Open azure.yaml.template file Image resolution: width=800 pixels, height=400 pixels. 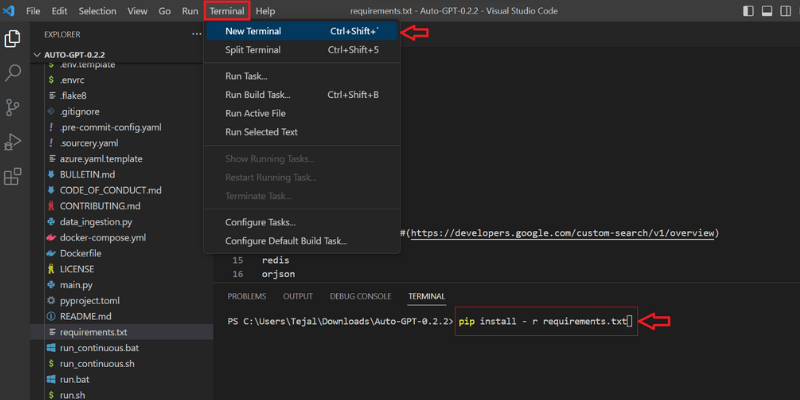[101, 159]
